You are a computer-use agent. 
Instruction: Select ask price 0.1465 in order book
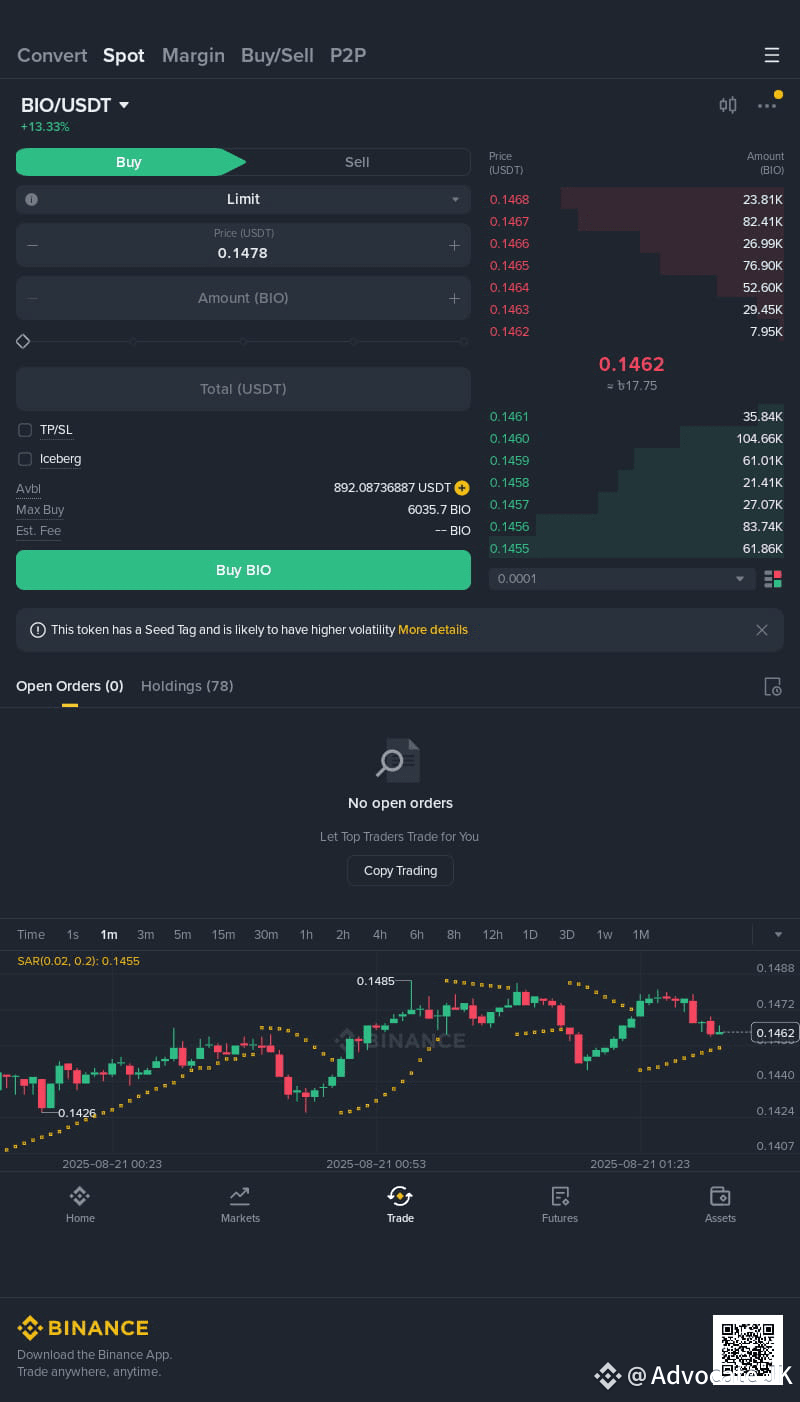click(509, 266)
